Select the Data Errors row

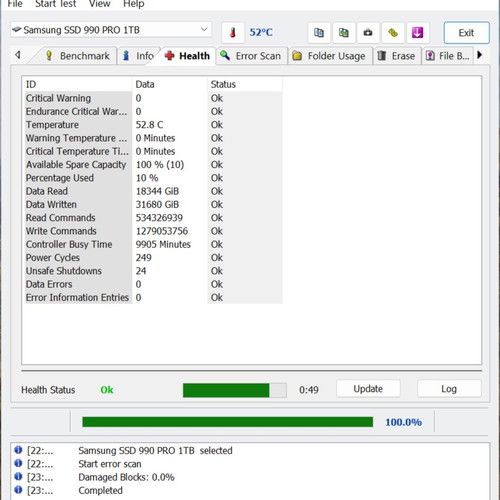coord(153,284)
